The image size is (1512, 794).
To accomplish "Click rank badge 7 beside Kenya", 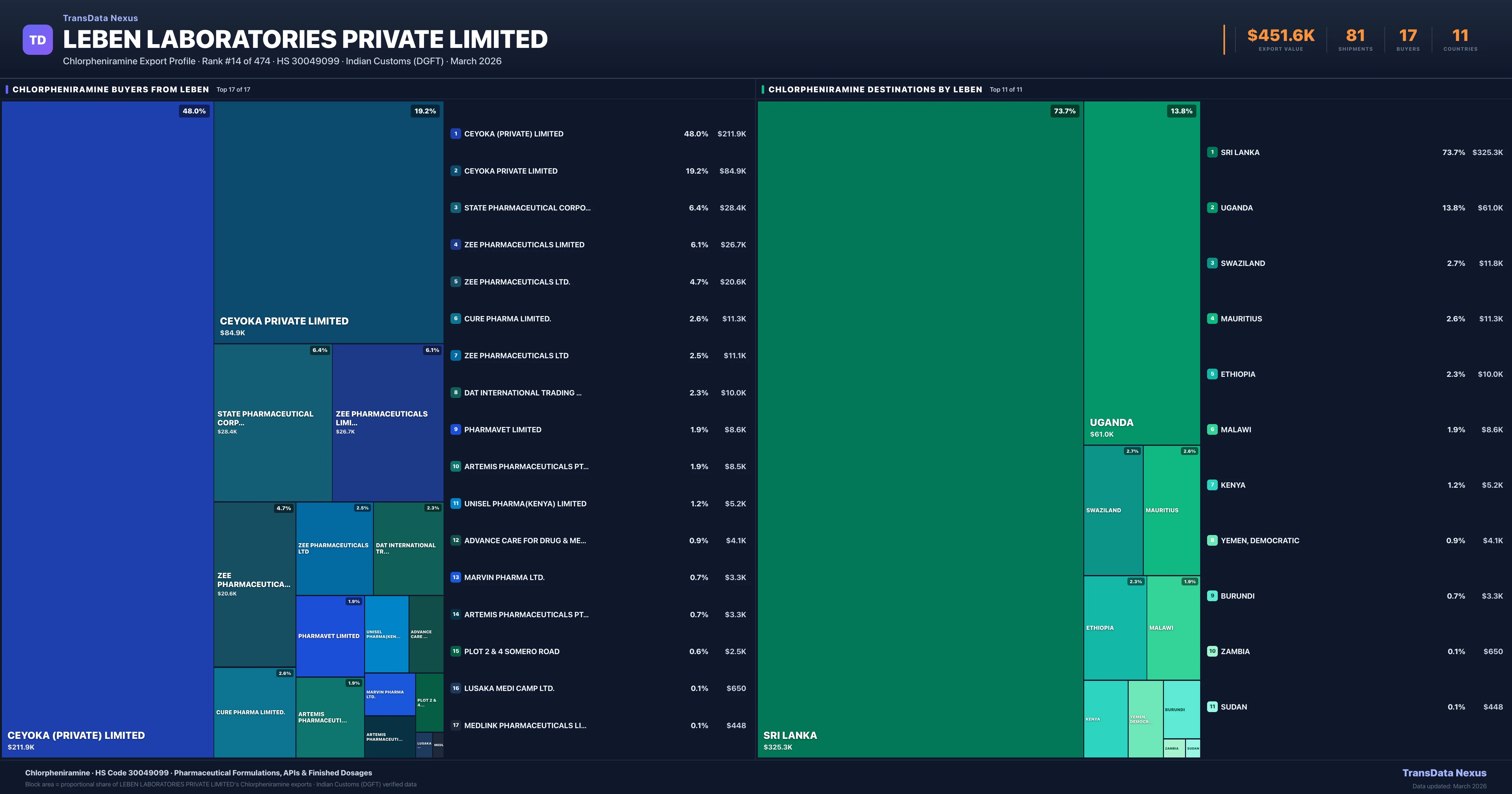I will click(1212, 485).
